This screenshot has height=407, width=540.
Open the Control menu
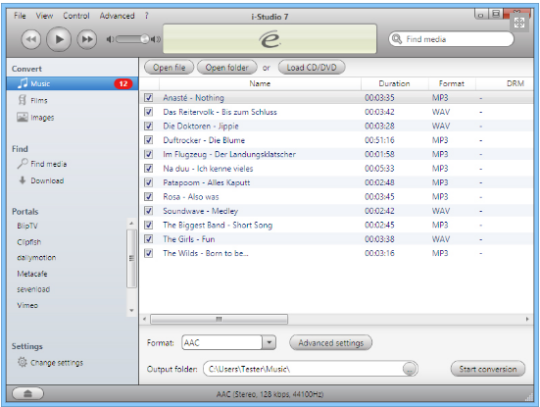[76, 16]
